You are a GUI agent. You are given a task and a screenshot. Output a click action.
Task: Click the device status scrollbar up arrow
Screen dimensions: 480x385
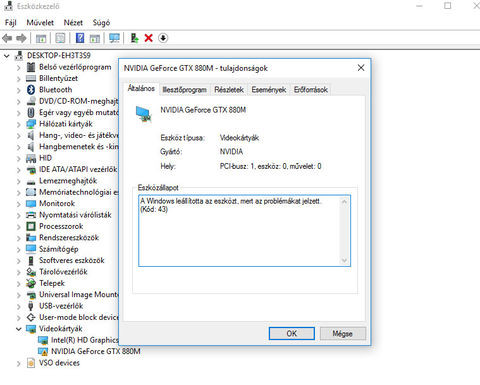[x=344, y=201]
